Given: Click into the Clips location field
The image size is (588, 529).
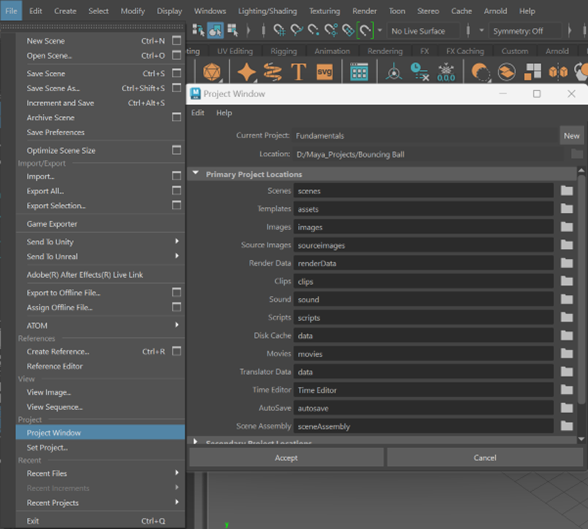Looking at the screenshot, I should (x=423, y=281).
